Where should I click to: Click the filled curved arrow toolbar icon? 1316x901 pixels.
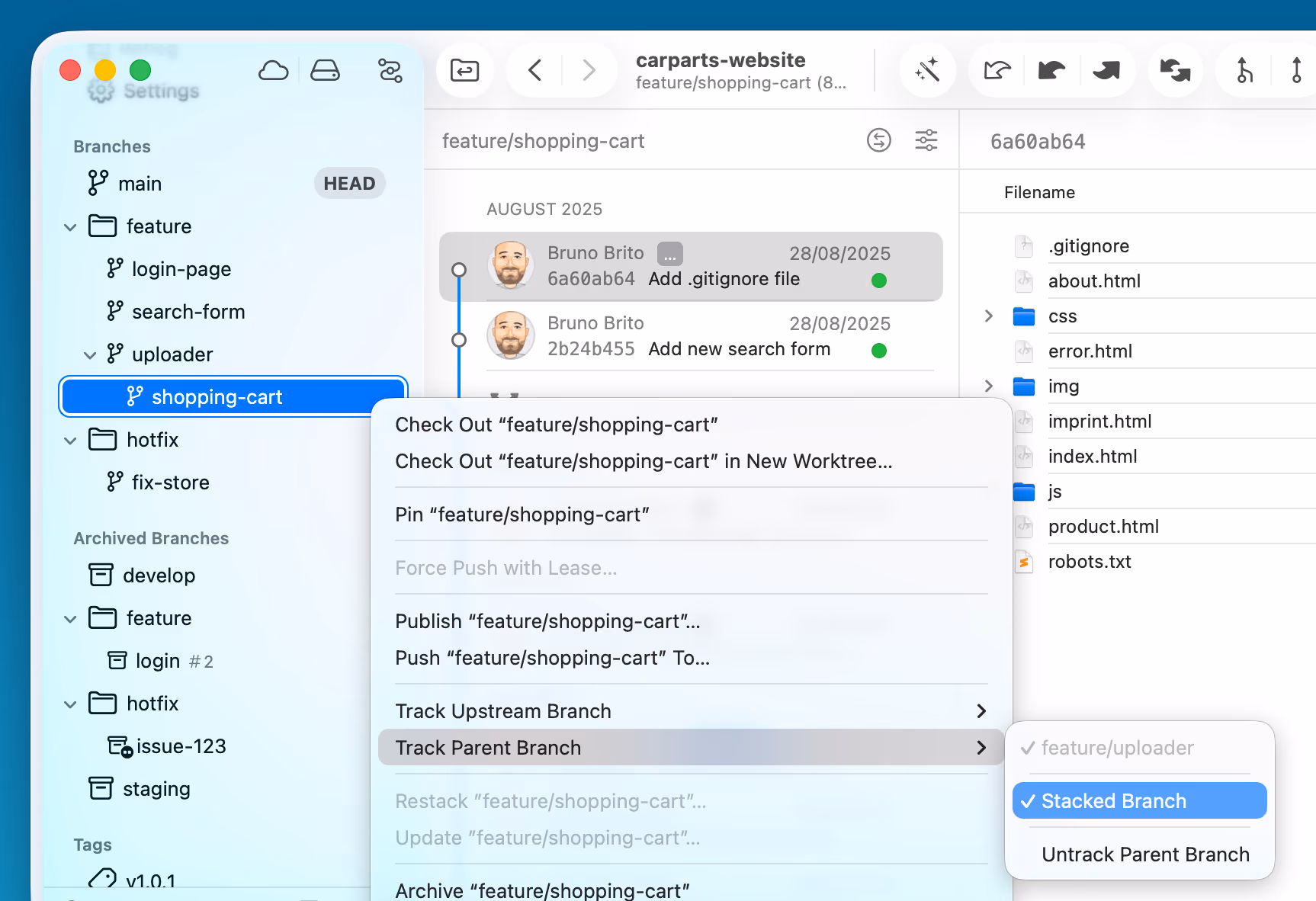[x=1051, y=71]
